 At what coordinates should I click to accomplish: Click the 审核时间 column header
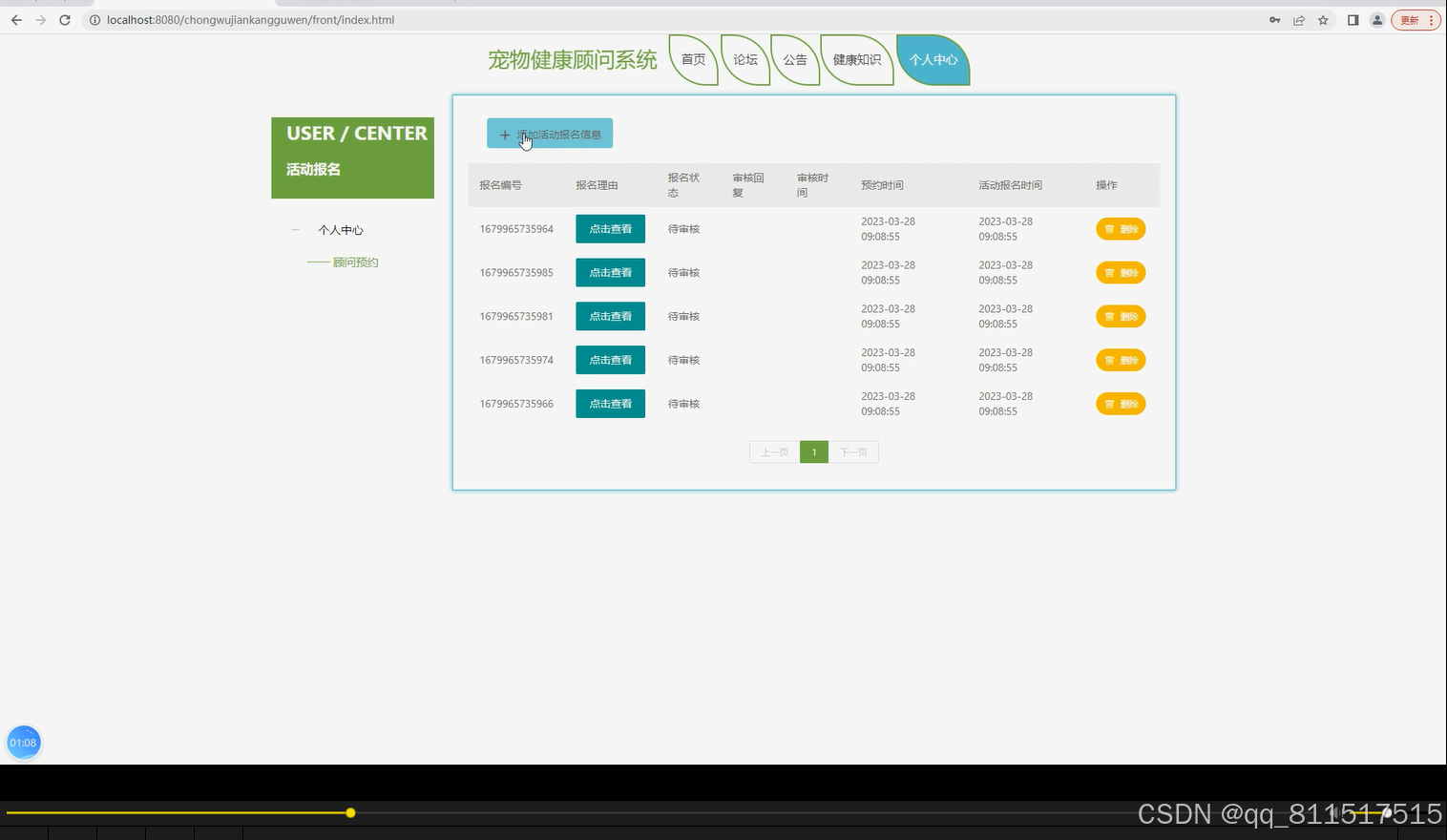tap(812, 185)
